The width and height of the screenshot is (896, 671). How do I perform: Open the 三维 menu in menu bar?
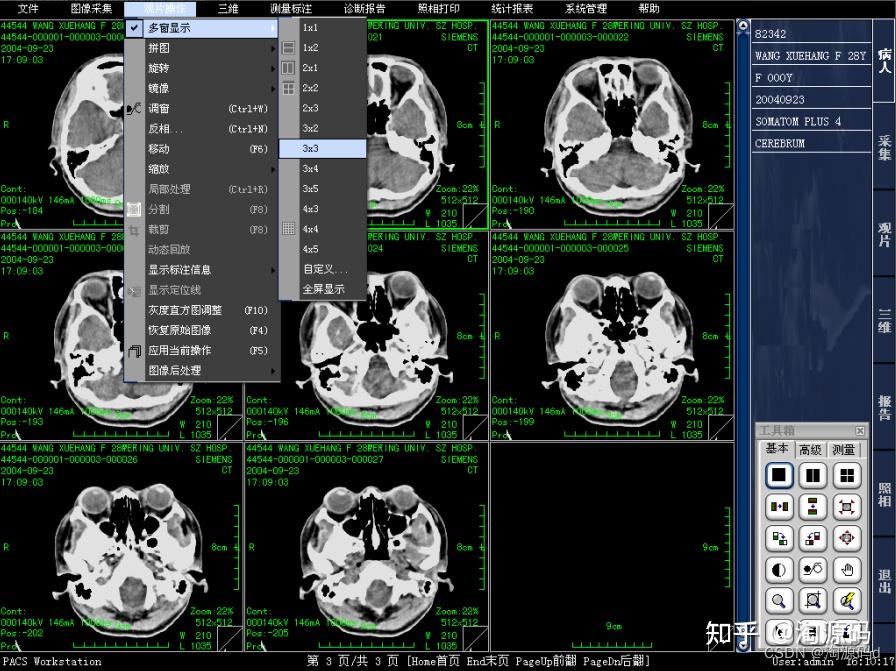tap(228, 9)
